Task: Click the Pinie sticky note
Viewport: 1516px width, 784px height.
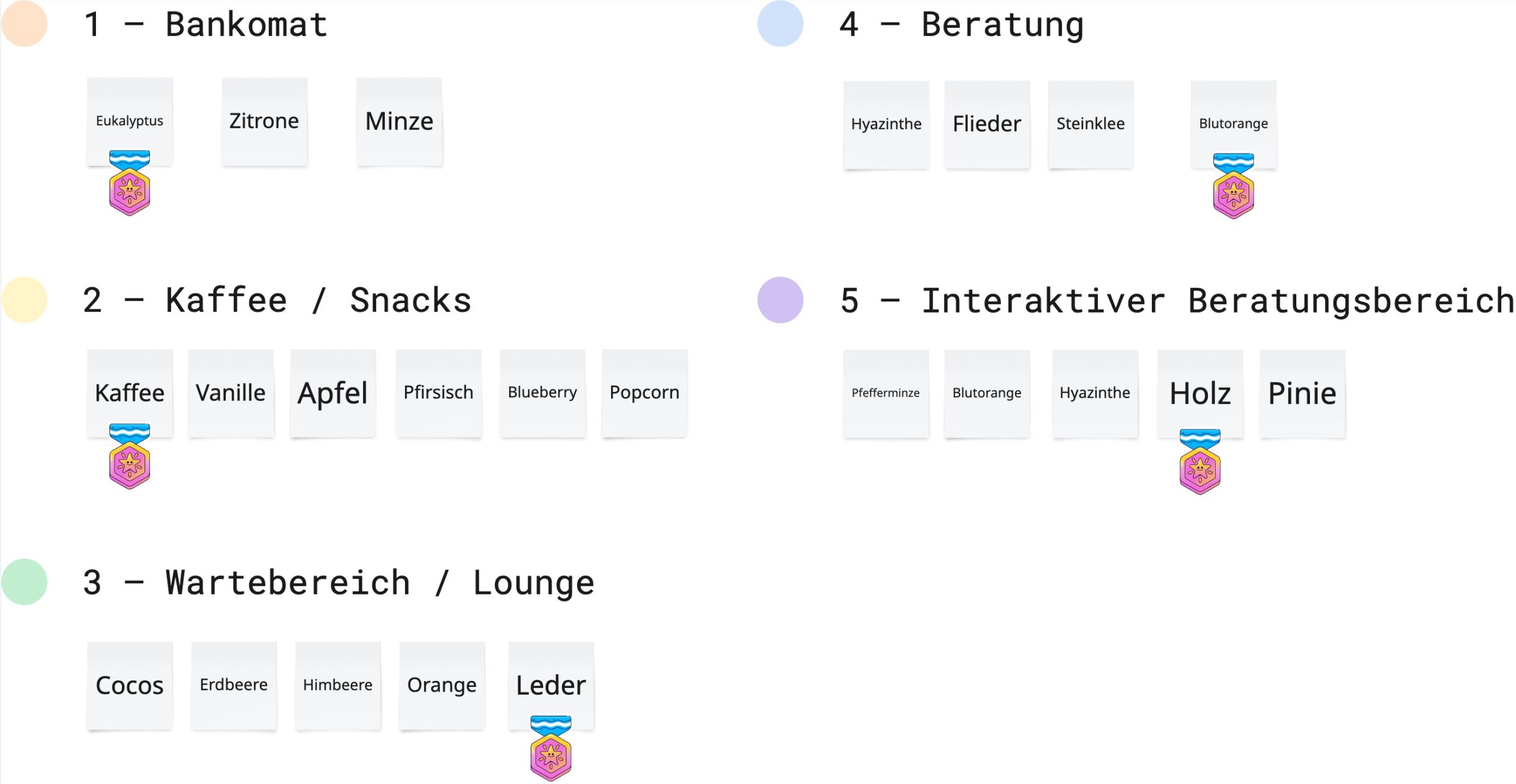Action: click(1302, 394)
